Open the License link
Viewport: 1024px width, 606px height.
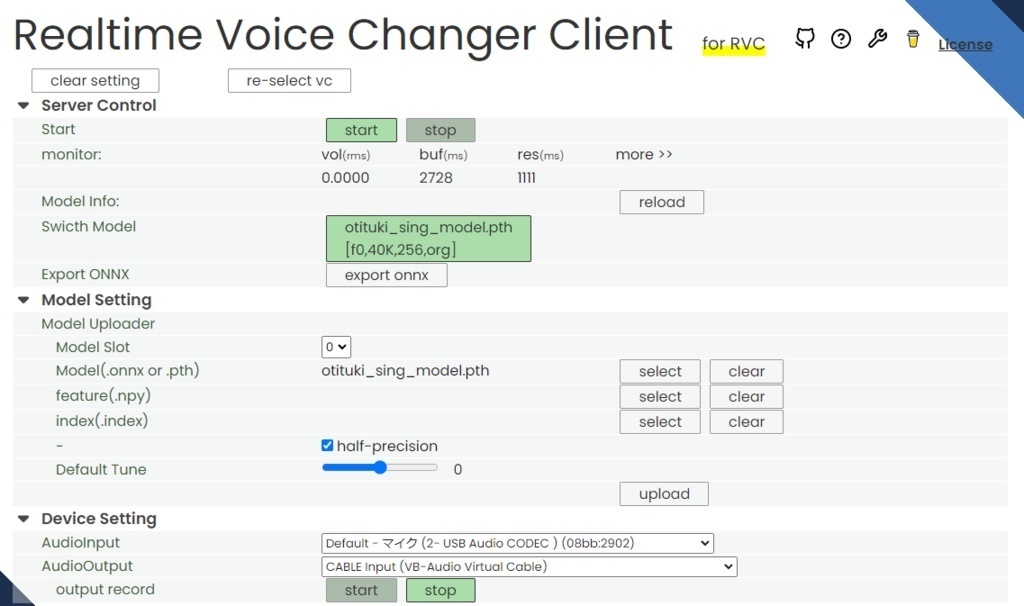(x=965, y=44)
